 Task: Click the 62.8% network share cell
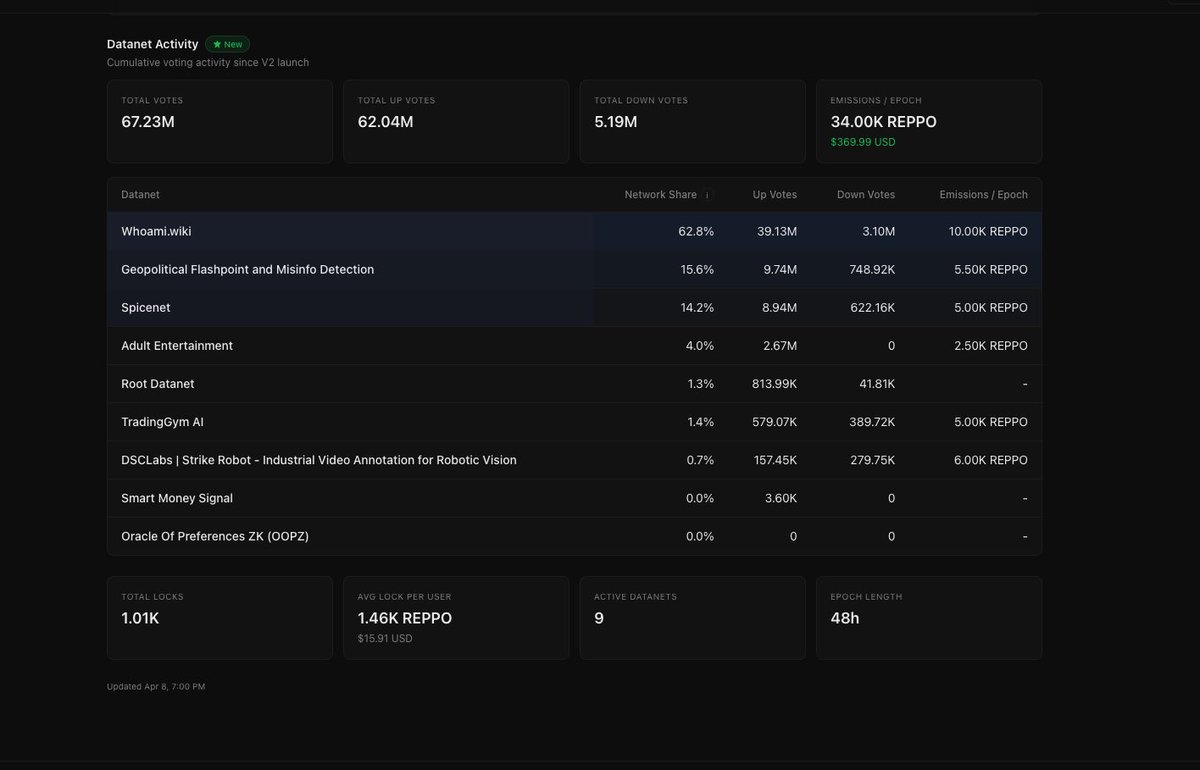696,231
